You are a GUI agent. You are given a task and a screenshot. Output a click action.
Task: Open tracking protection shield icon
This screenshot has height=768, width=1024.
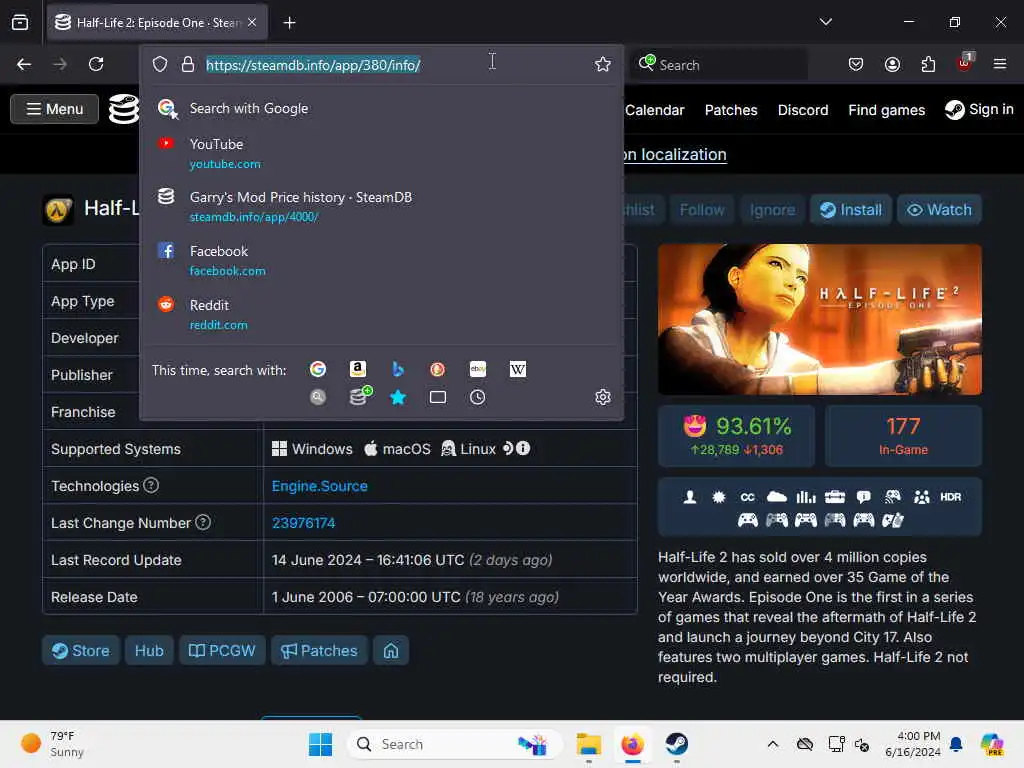160,64
